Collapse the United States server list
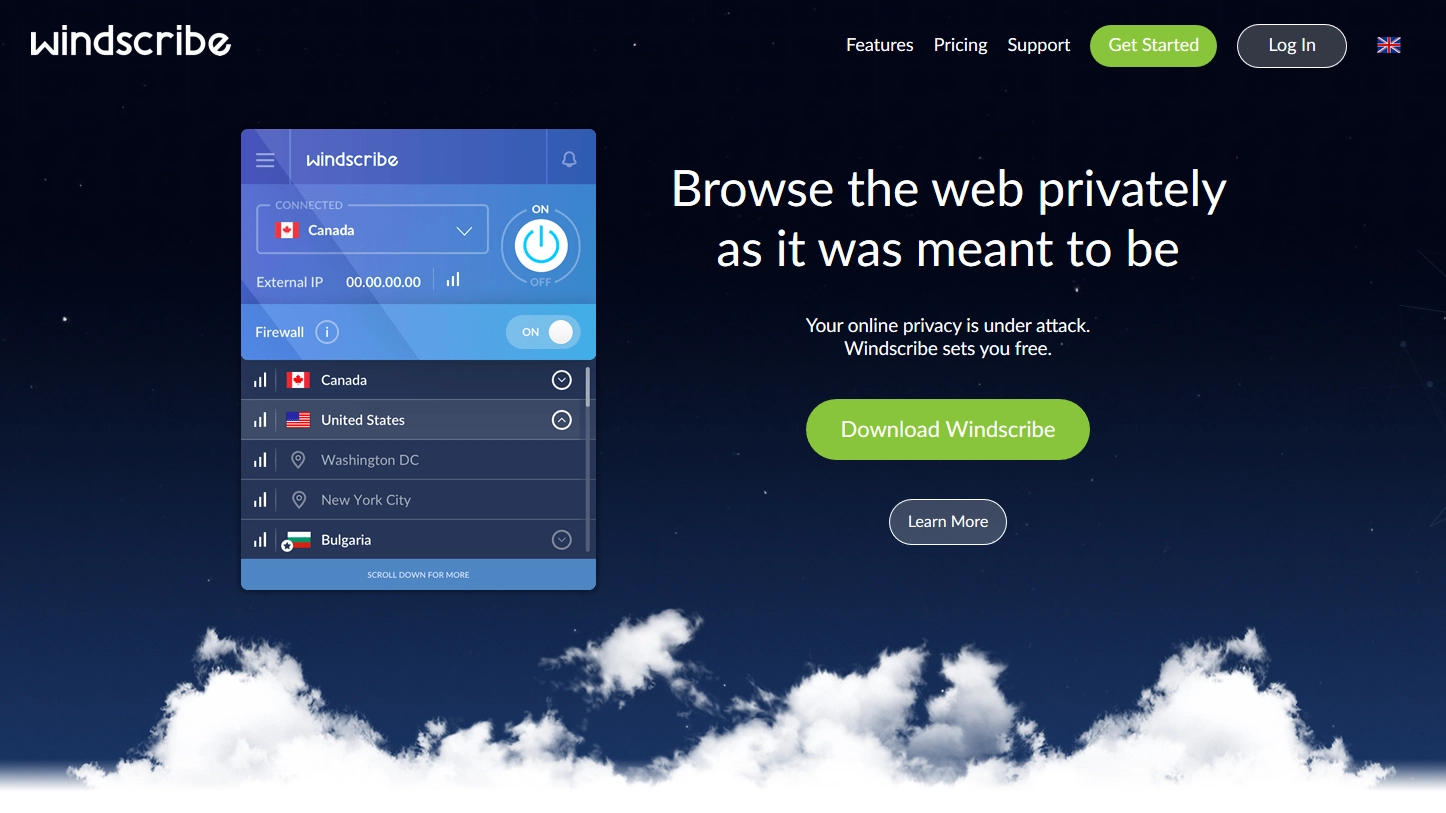 click(562, 420)
